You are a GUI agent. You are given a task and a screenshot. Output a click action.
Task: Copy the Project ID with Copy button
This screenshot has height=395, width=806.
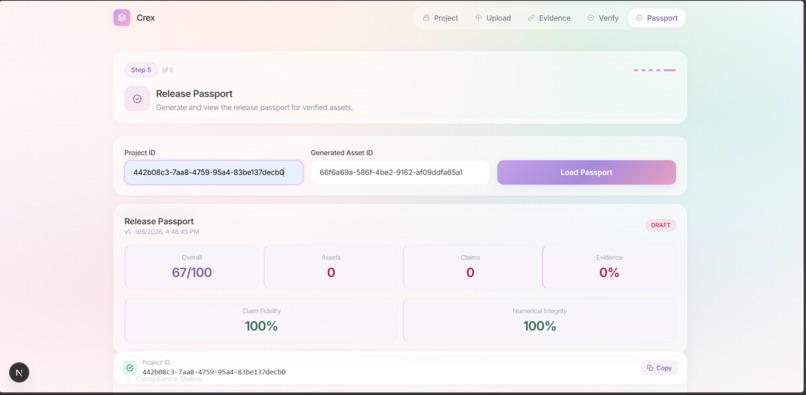(x=659, y=368)
